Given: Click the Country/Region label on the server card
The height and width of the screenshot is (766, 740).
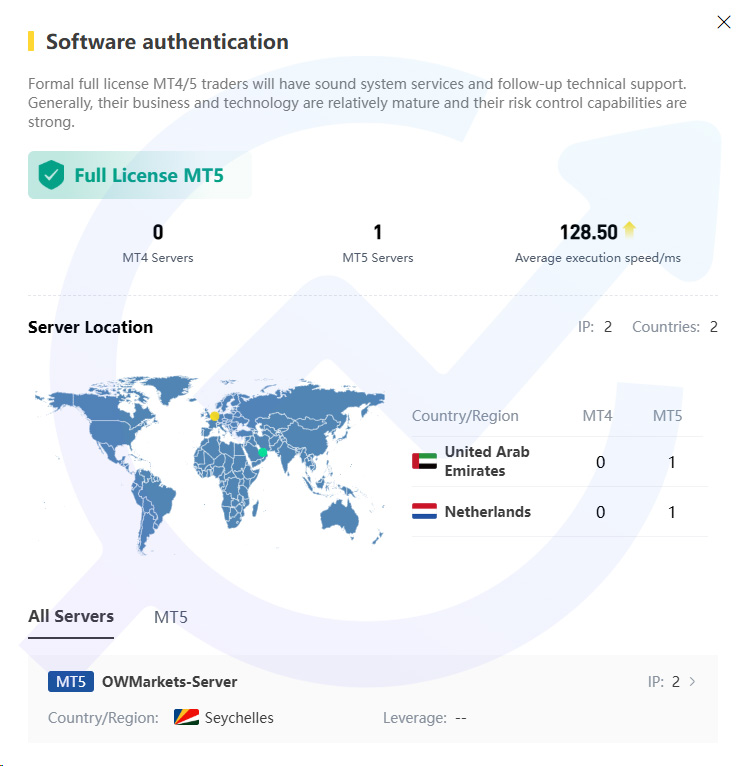Looking at the screenshot, I should tap(103, 718).
